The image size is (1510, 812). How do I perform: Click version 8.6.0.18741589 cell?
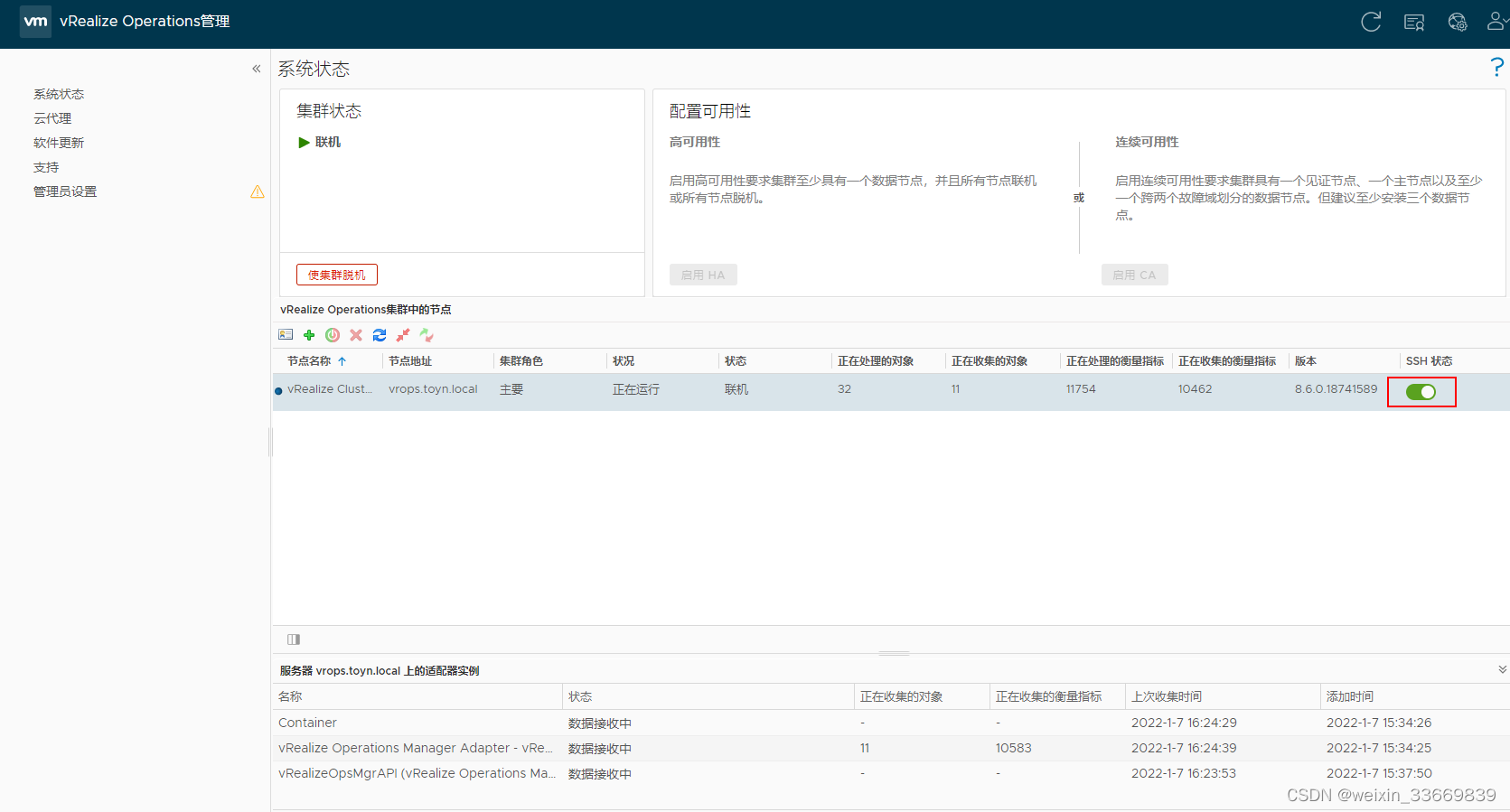coord(1336,389)
